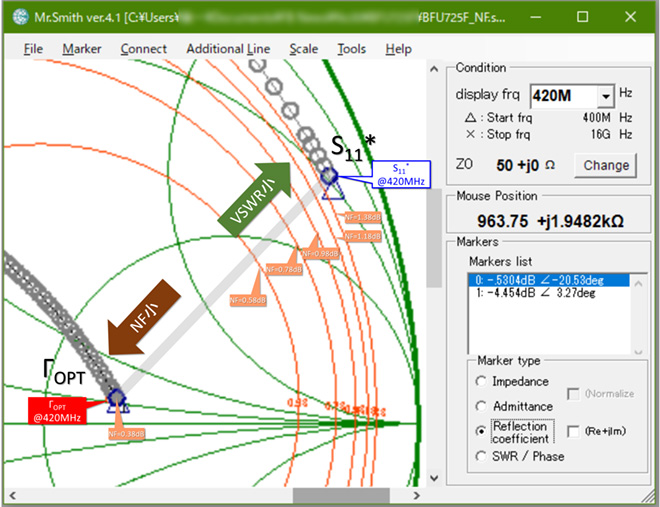The width and height of the screenshot is (660, 507).
Task: Open the Additional Line menu
Action: [x=228, y=49]
